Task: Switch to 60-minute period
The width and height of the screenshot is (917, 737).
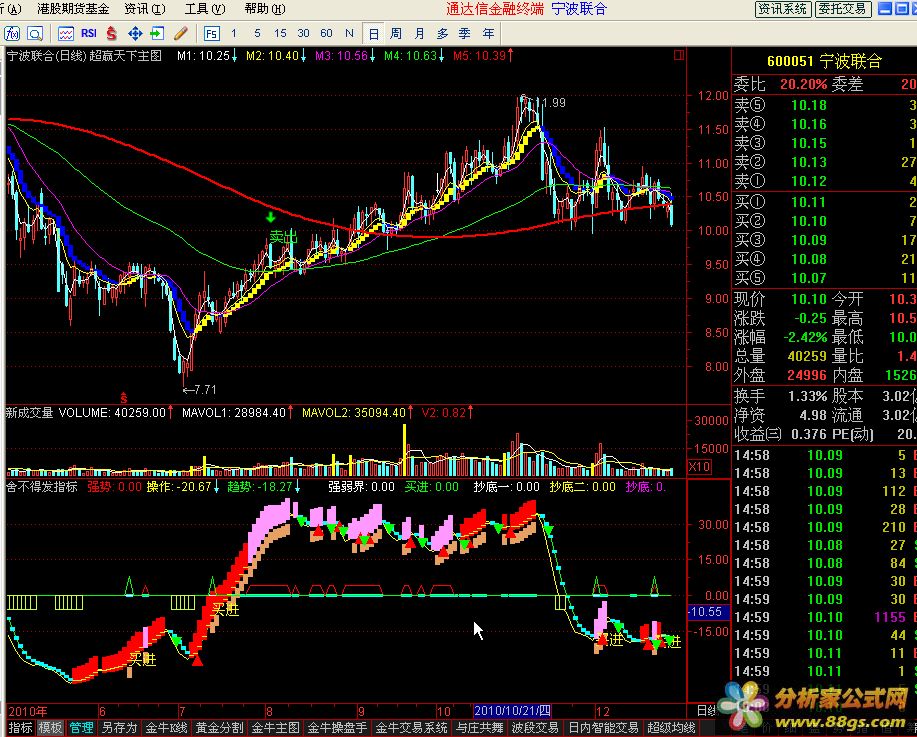Action: click(326, 33)
